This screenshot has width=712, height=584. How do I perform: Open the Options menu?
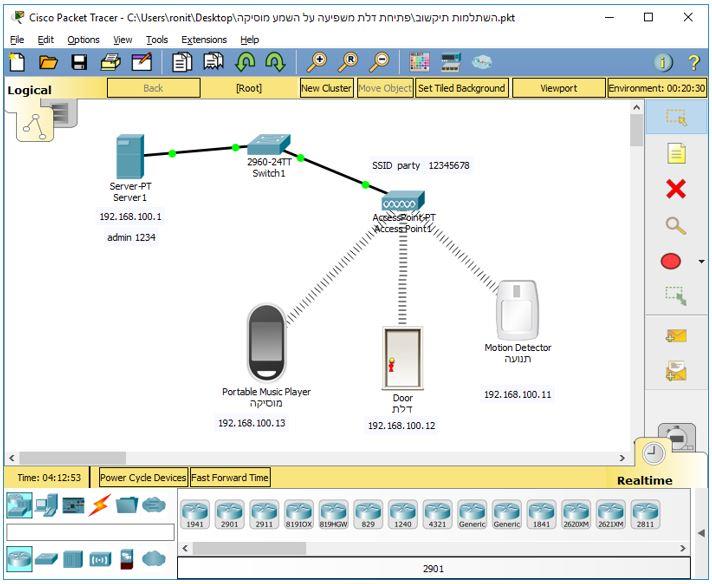[84, 40]
